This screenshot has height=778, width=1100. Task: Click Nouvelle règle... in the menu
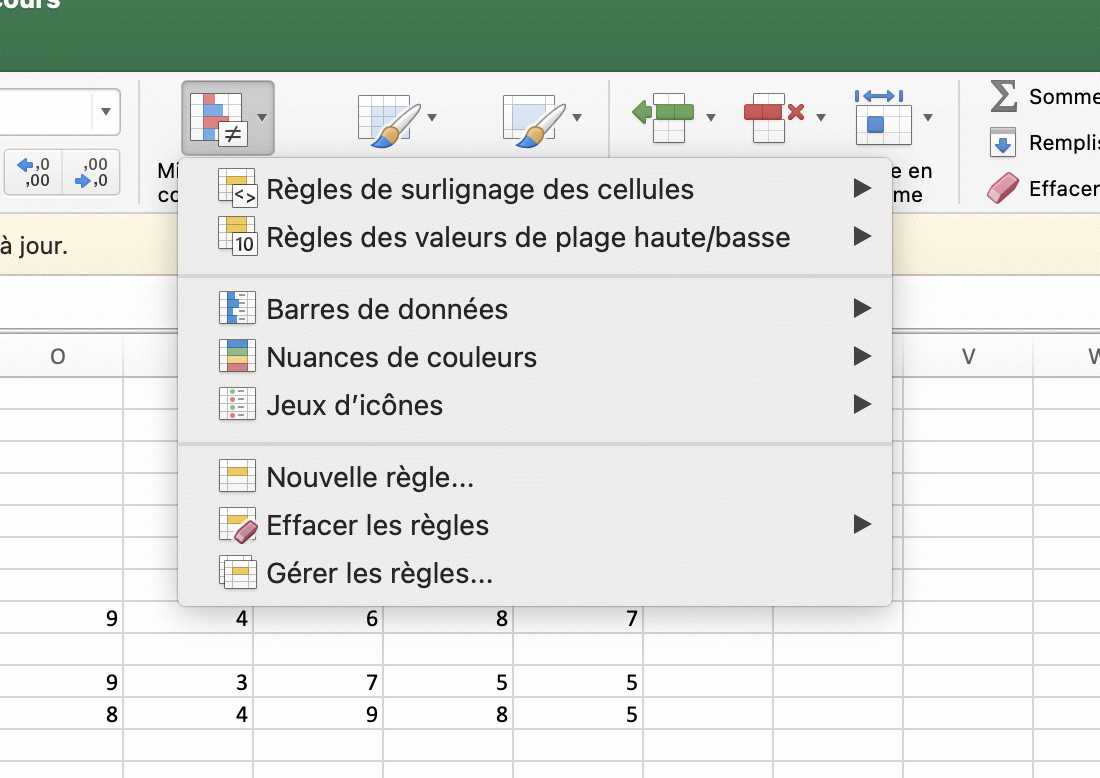click(370, 477)
